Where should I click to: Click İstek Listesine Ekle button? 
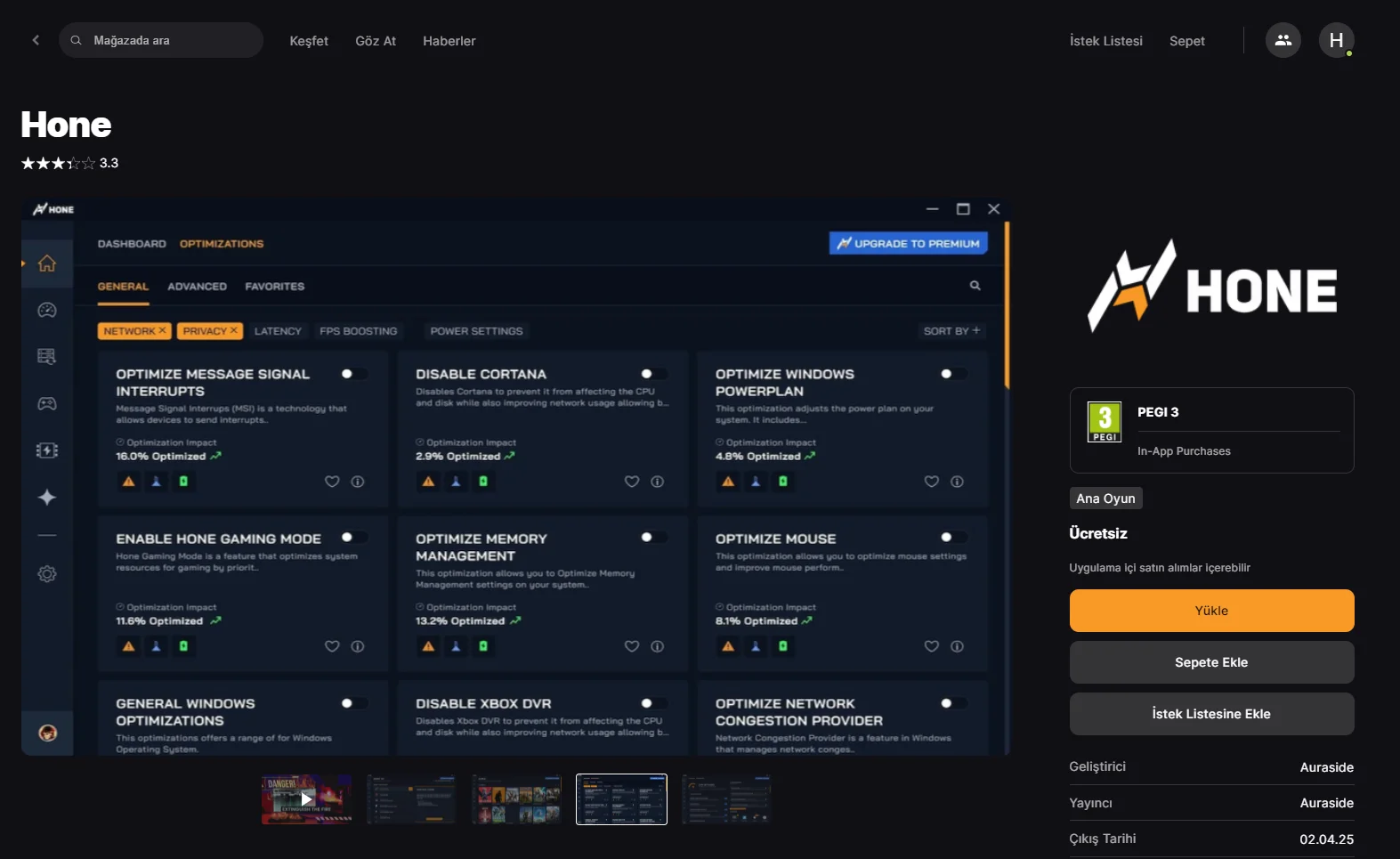[x=1212, y=714]
